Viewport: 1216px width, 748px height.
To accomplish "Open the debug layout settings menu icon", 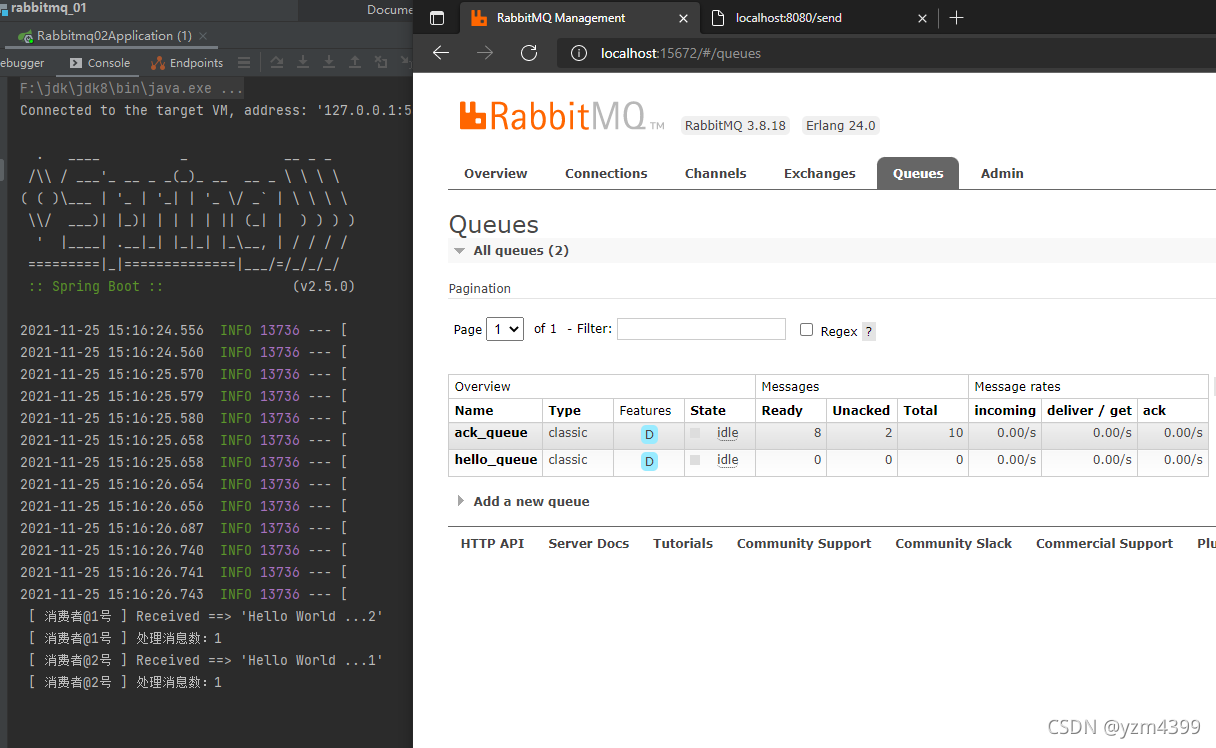I will pyautogui.click(x=245, y=62).
